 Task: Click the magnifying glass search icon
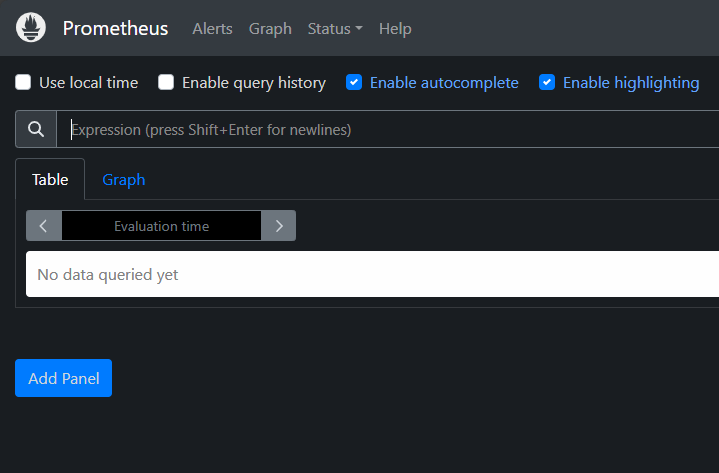coord(36,129)
